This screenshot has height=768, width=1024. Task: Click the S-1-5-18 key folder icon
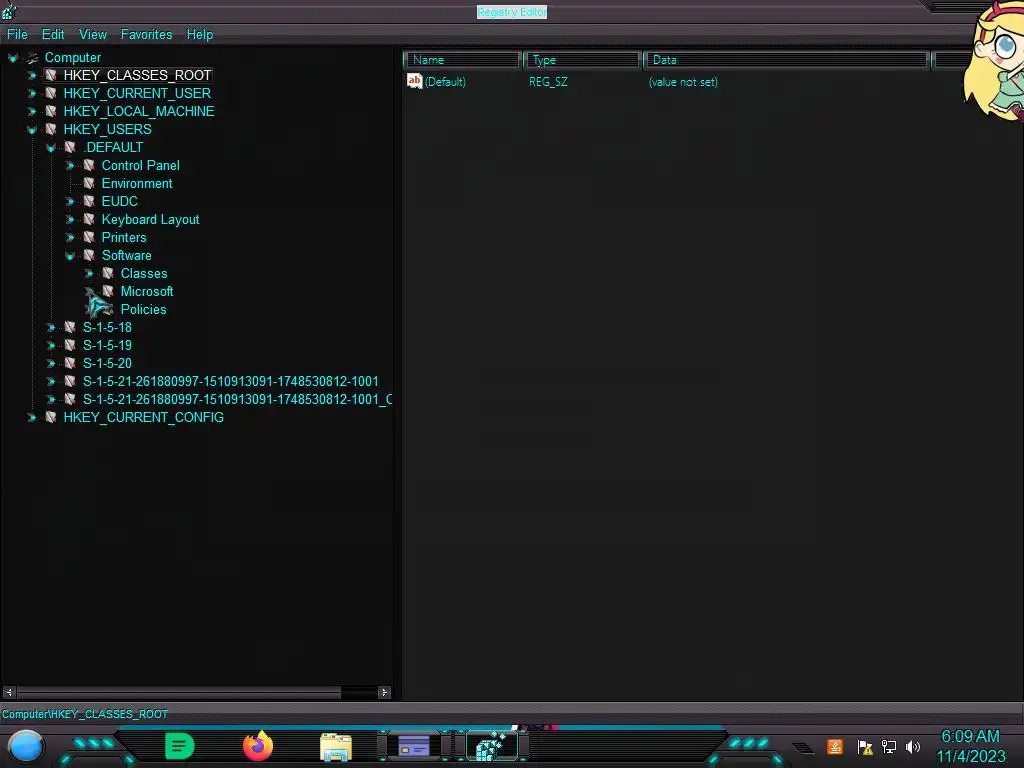70,327
